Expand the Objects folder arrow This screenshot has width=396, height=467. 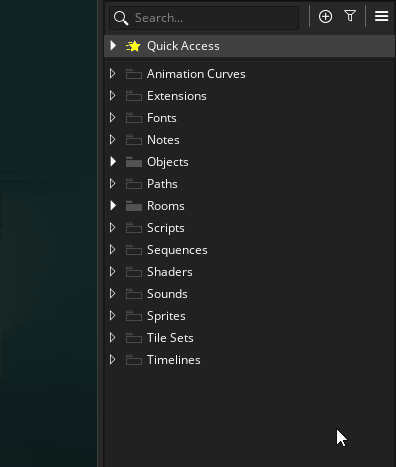(113, 162)
